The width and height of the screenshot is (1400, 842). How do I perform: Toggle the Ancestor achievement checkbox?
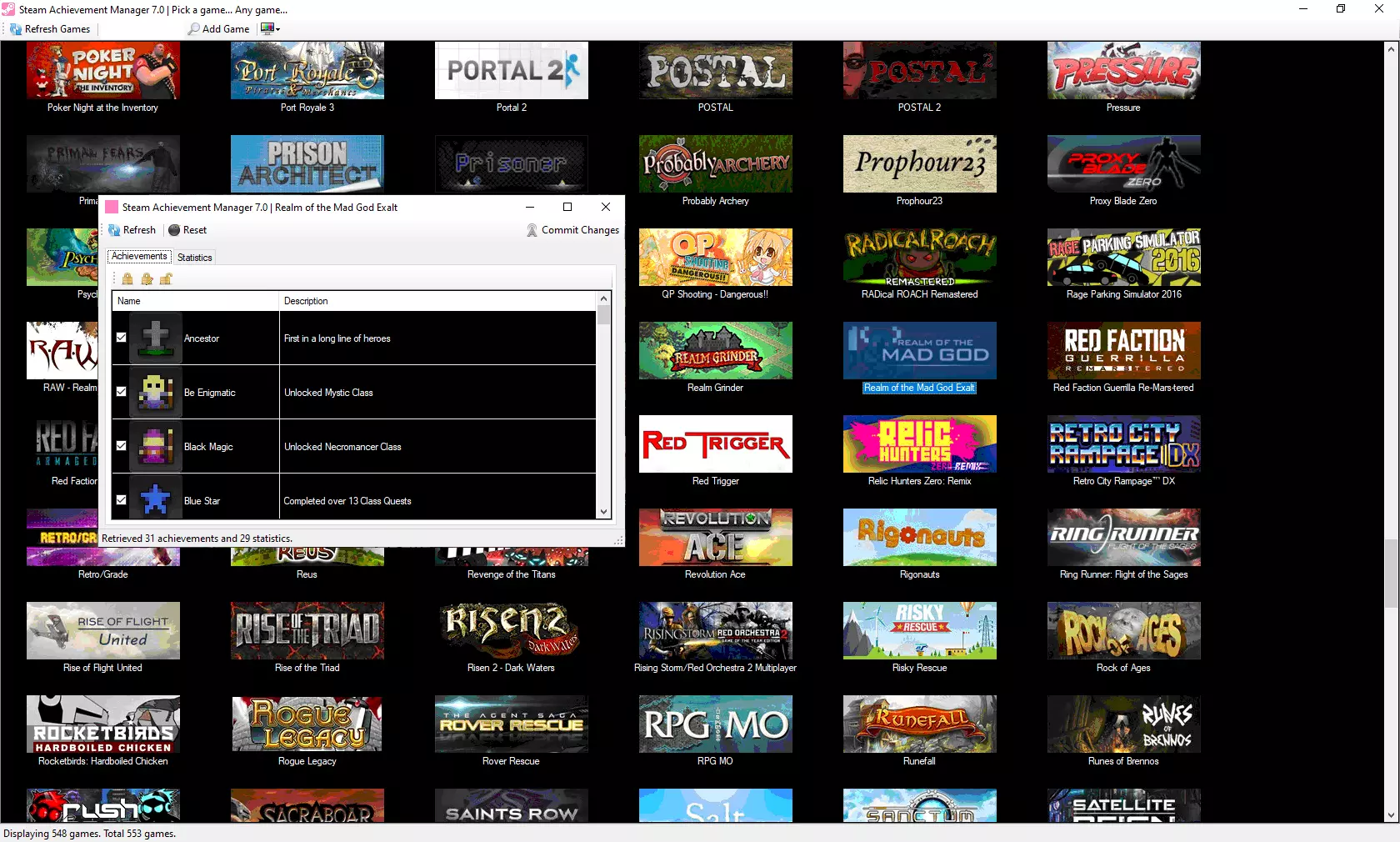(121, 338)
